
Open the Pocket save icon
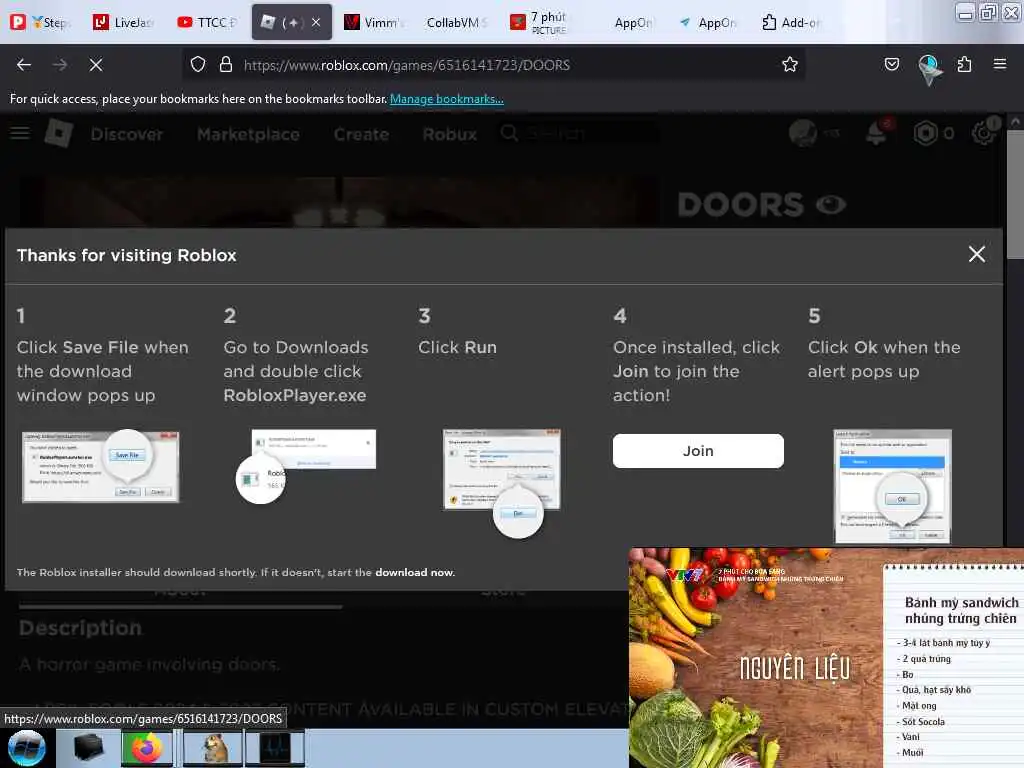point(891,64)
